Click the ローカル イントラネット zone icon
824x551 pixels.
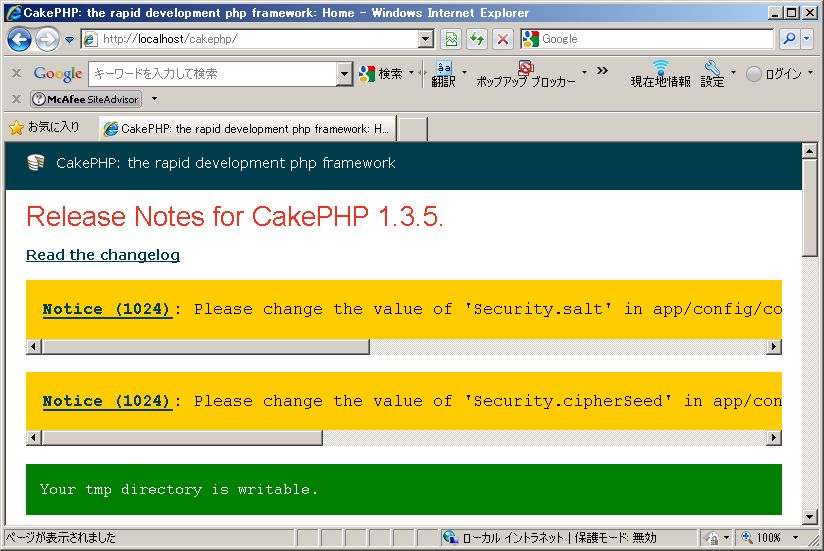pyautogui.click(x=450, y=537)
